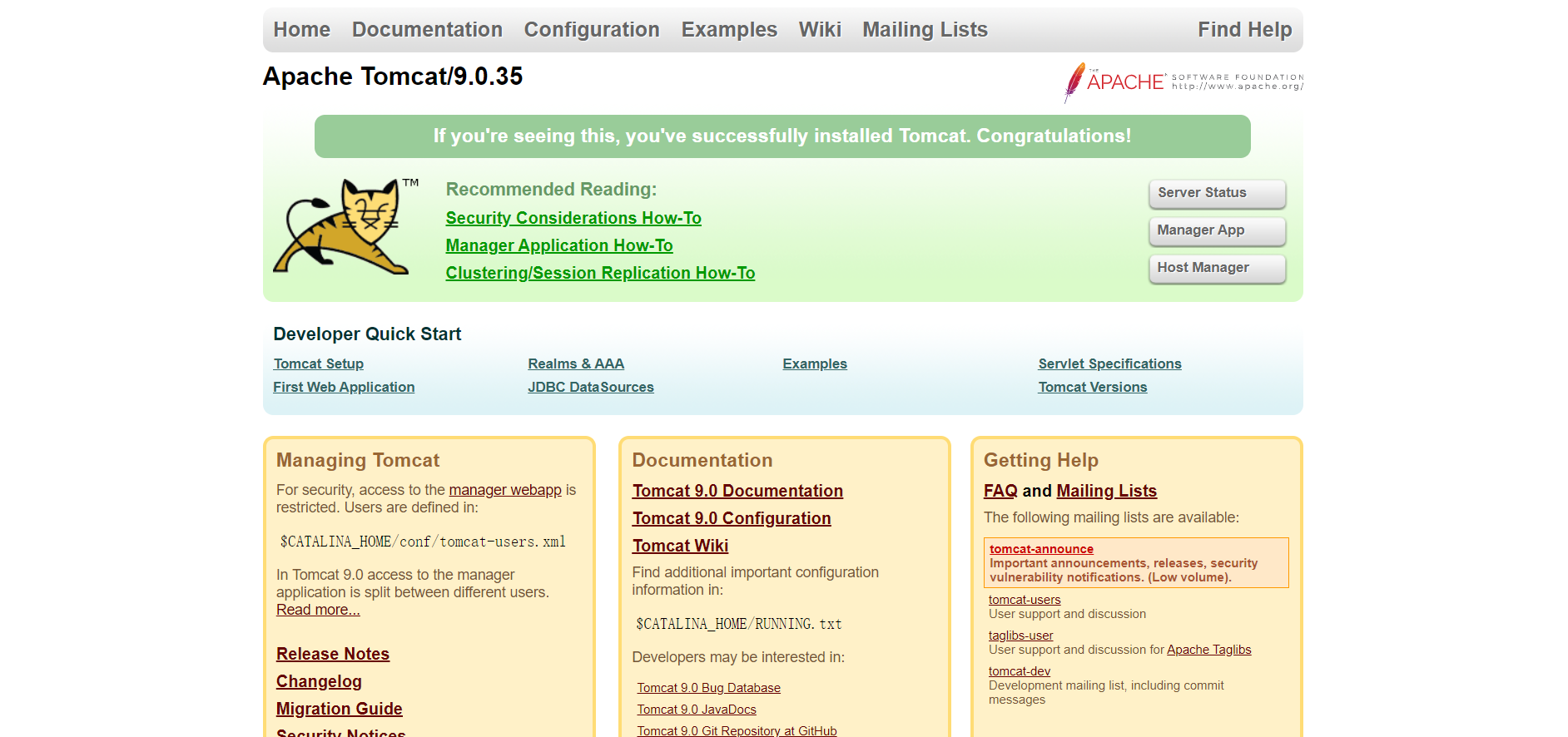The width and height of the screenshot is (1568, 737).
Task: Click Read more... in Managing Tomcat
Action: (318, 610)
